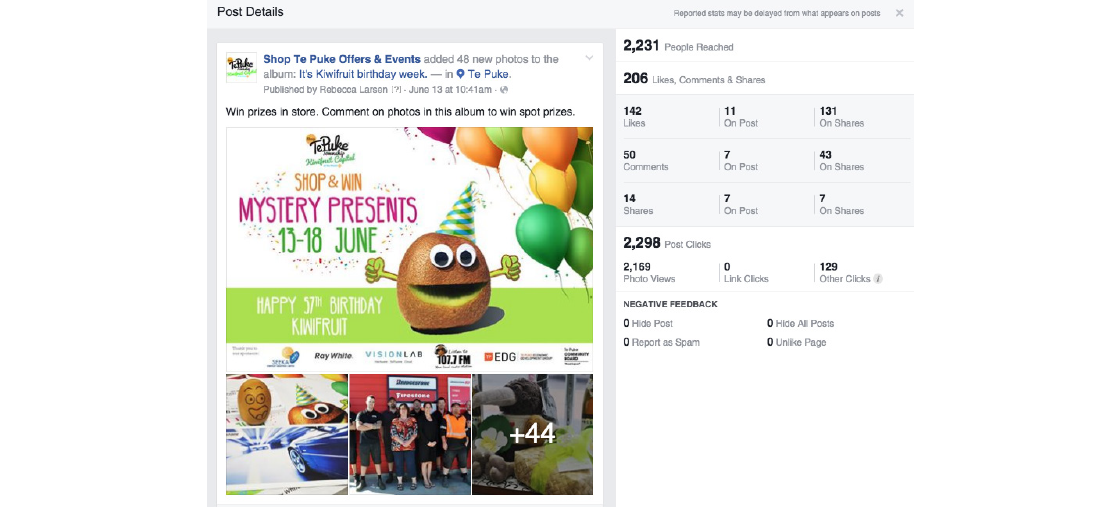This screenshot has height=507, width=1120.
Task: Click the 0 Link Clicks stat
Action: (x=746, y=273)
